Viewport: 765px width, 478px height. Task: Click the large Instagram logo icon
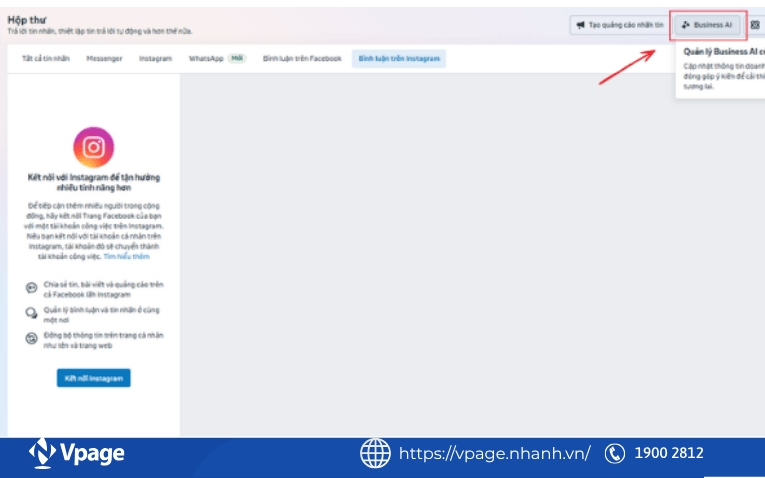94,147
